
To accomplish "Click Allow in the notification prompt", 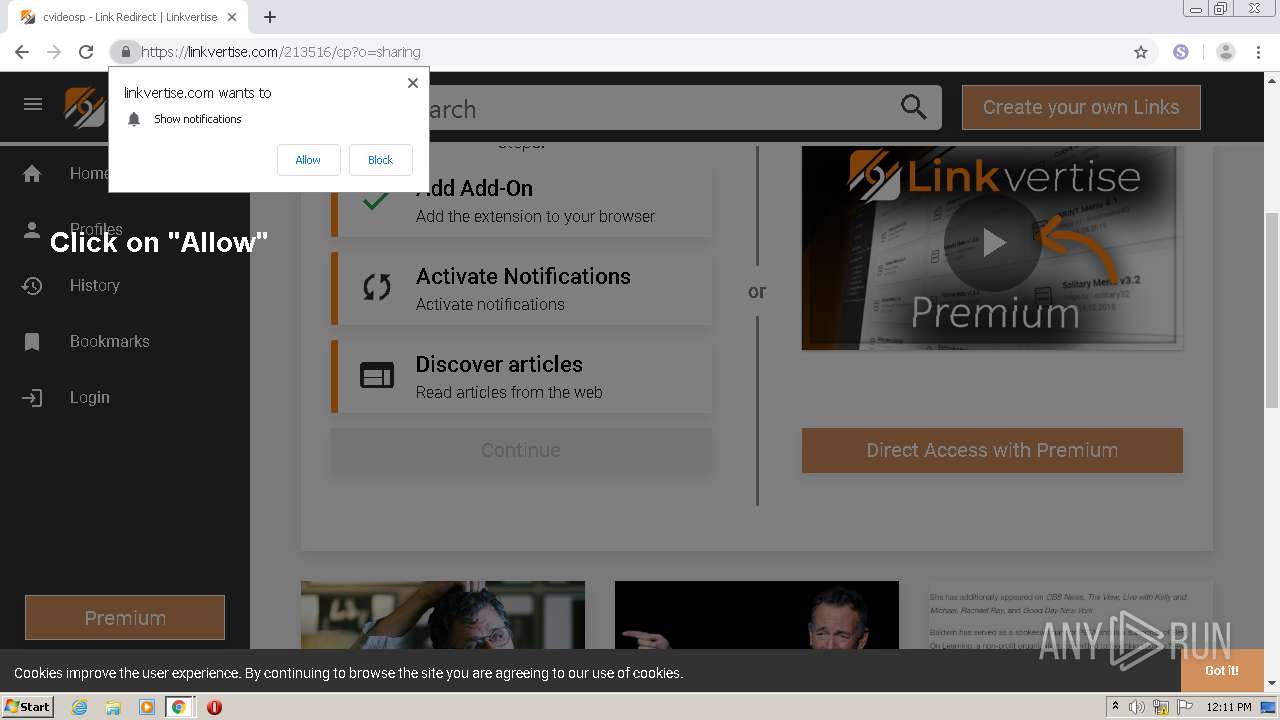I will [308, 160].
